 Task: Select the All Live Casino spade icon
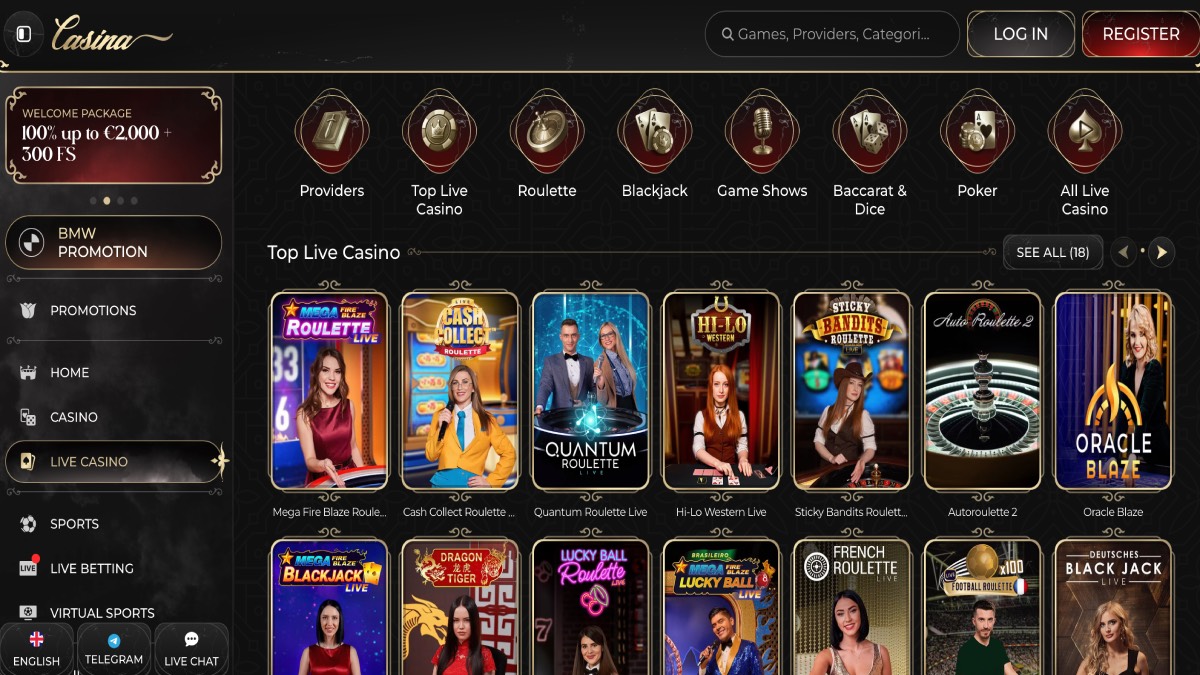[1085, 131]
